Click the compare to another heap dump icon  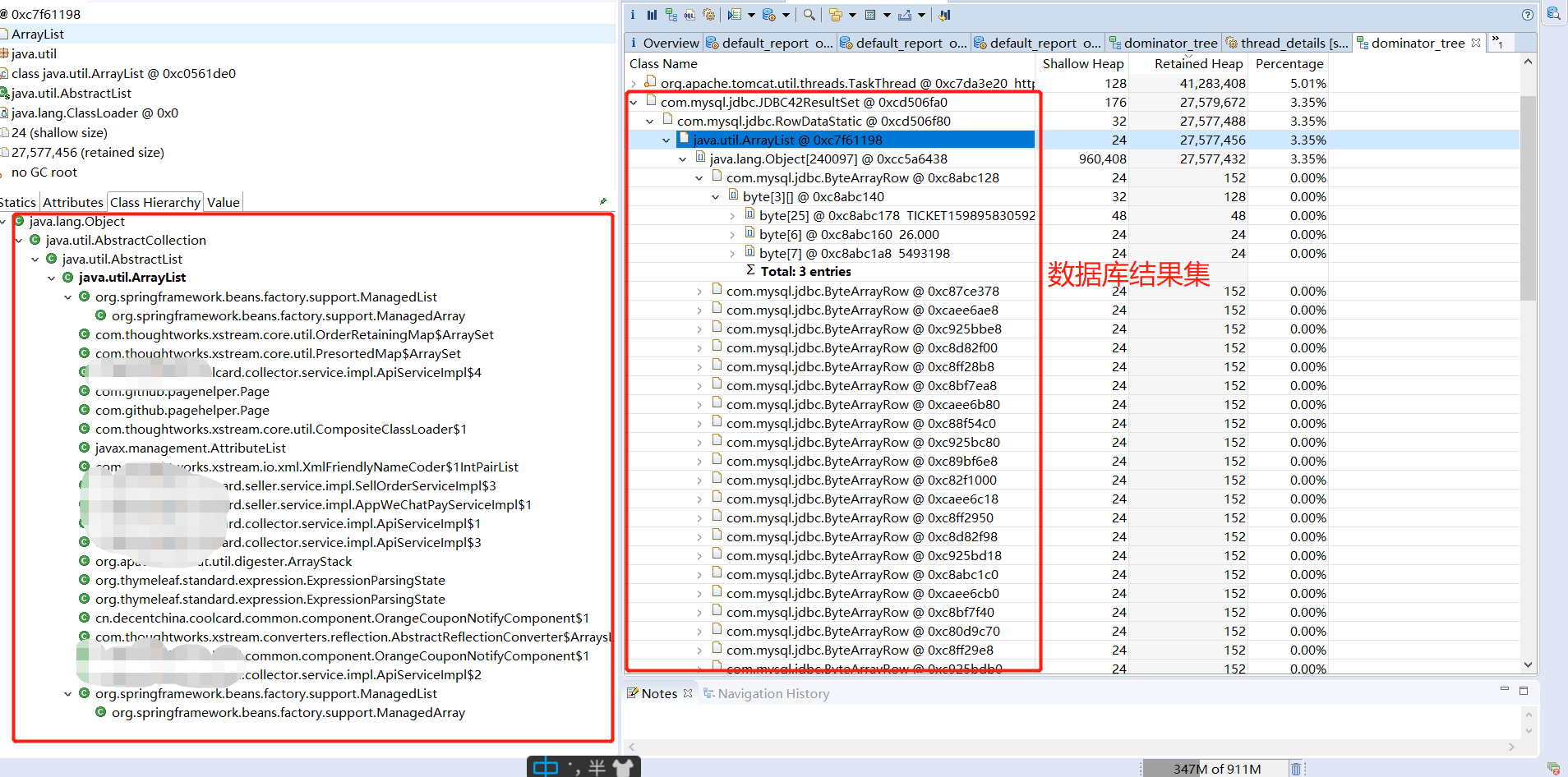(945, 15)
